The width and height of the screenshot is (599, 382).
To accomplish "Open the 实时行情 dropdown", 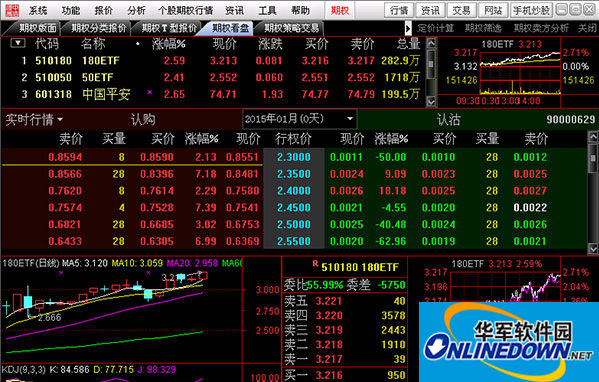I will tap(34, 120).
